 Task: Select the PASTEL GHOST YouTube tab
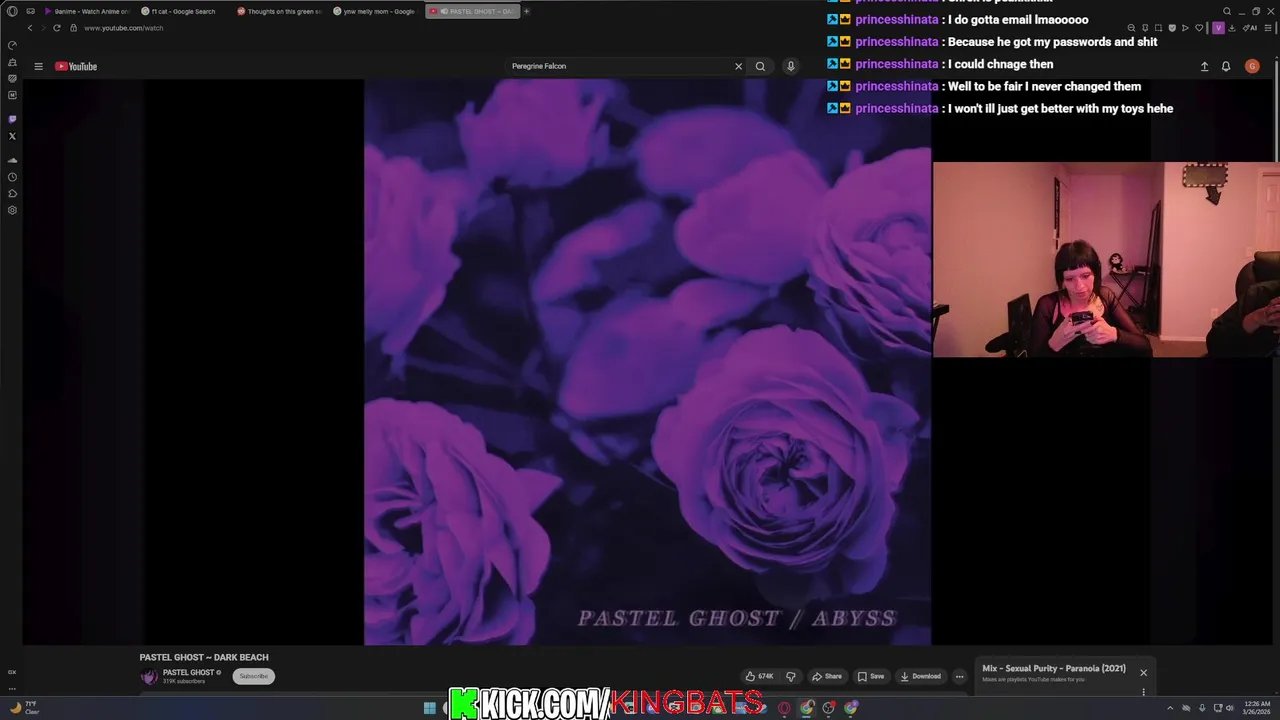[471, 11]
